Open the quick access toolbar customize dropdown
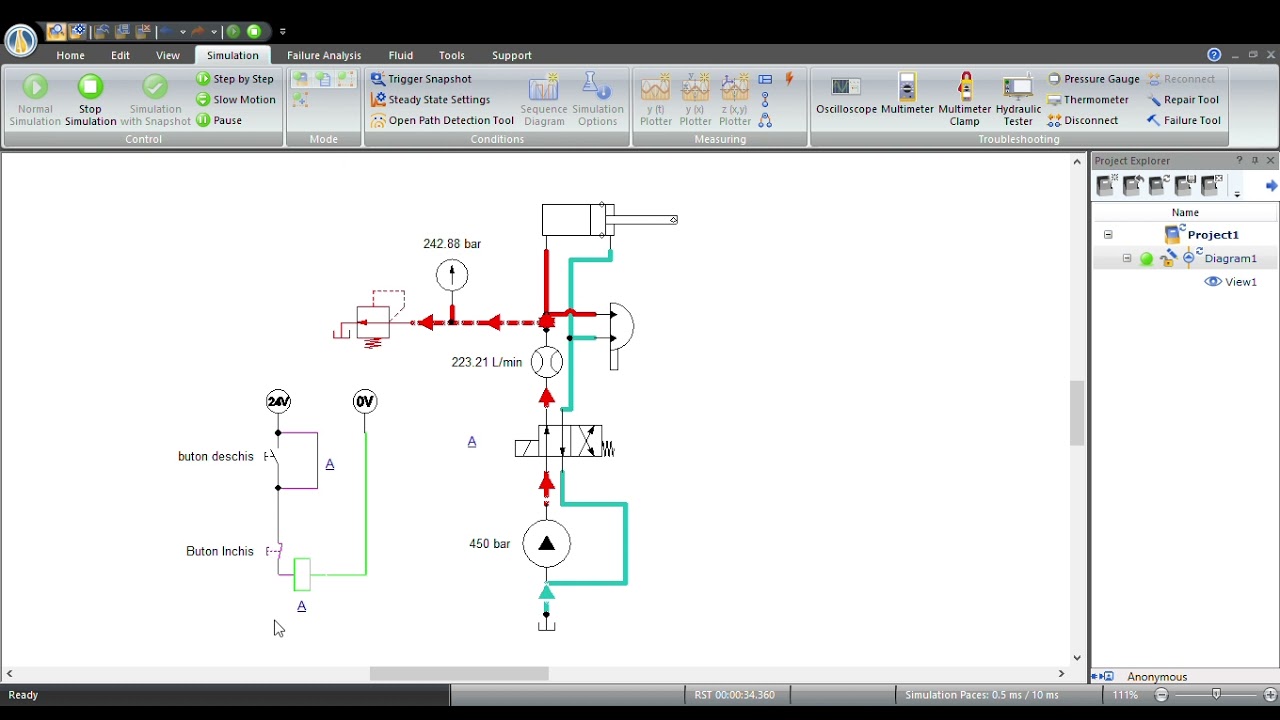This screenshot has width=1280, height=720. coord(283,32)
